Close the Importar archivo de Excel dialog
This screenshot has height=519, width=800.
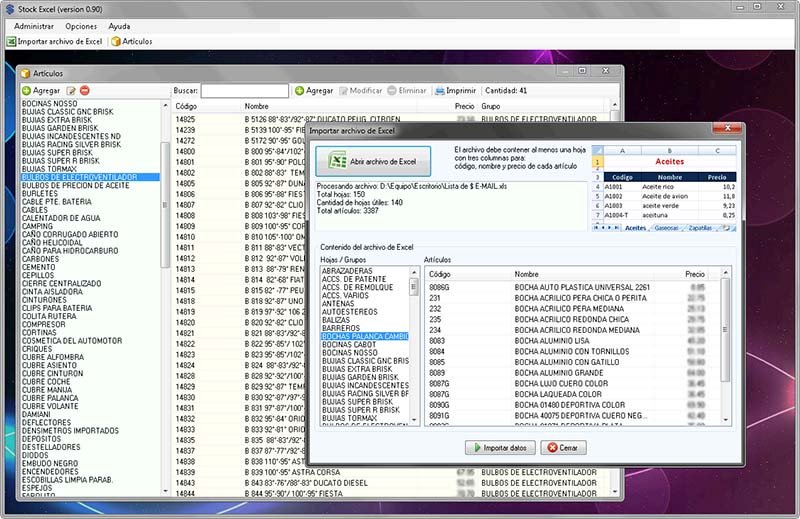pyautogui.click(x=728, y=128)
